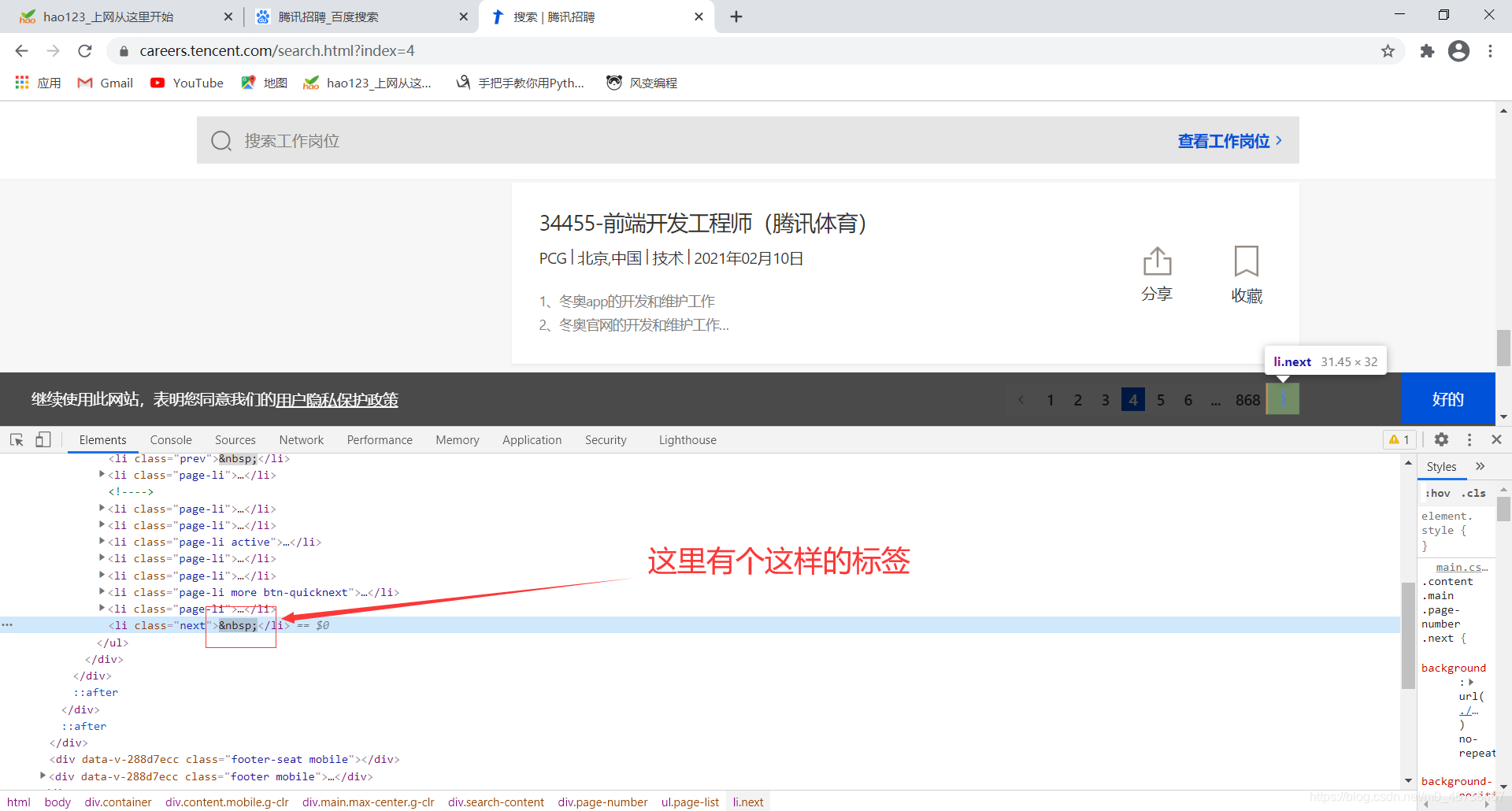The image size is (1512, 811).
Task: Switch to the Memory panel
Action: (458, 440)
